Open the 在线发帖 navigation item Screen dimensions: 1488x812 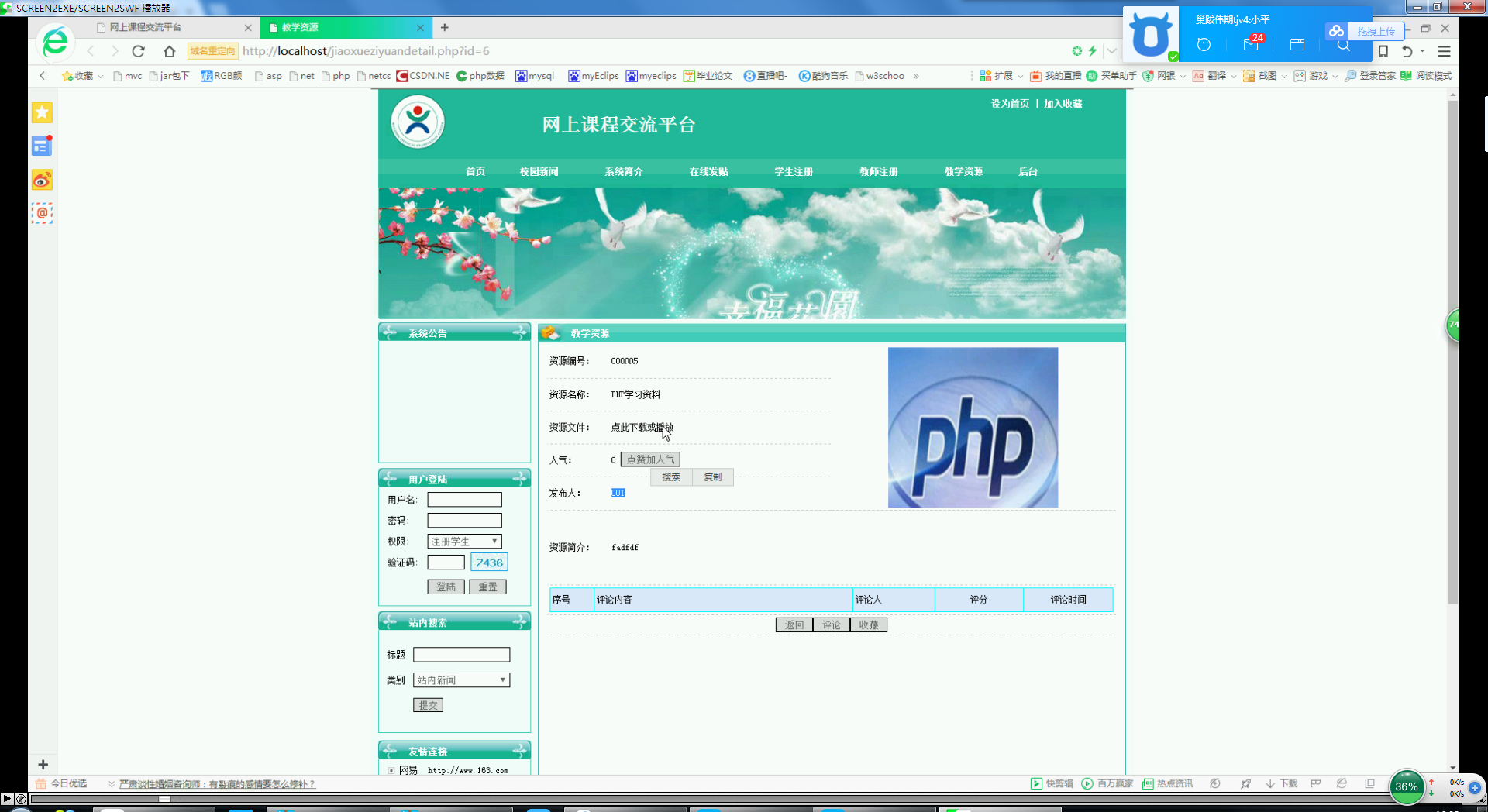708,172
